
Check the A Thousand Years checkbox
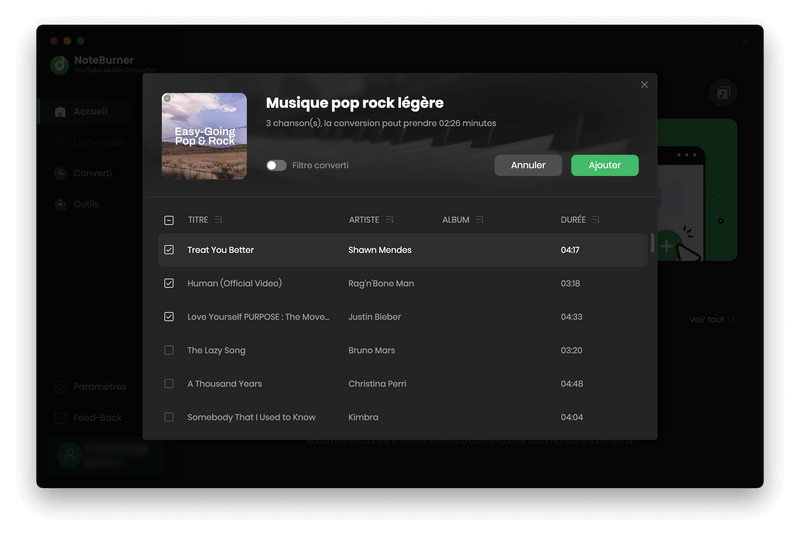(x=169, y=384)
